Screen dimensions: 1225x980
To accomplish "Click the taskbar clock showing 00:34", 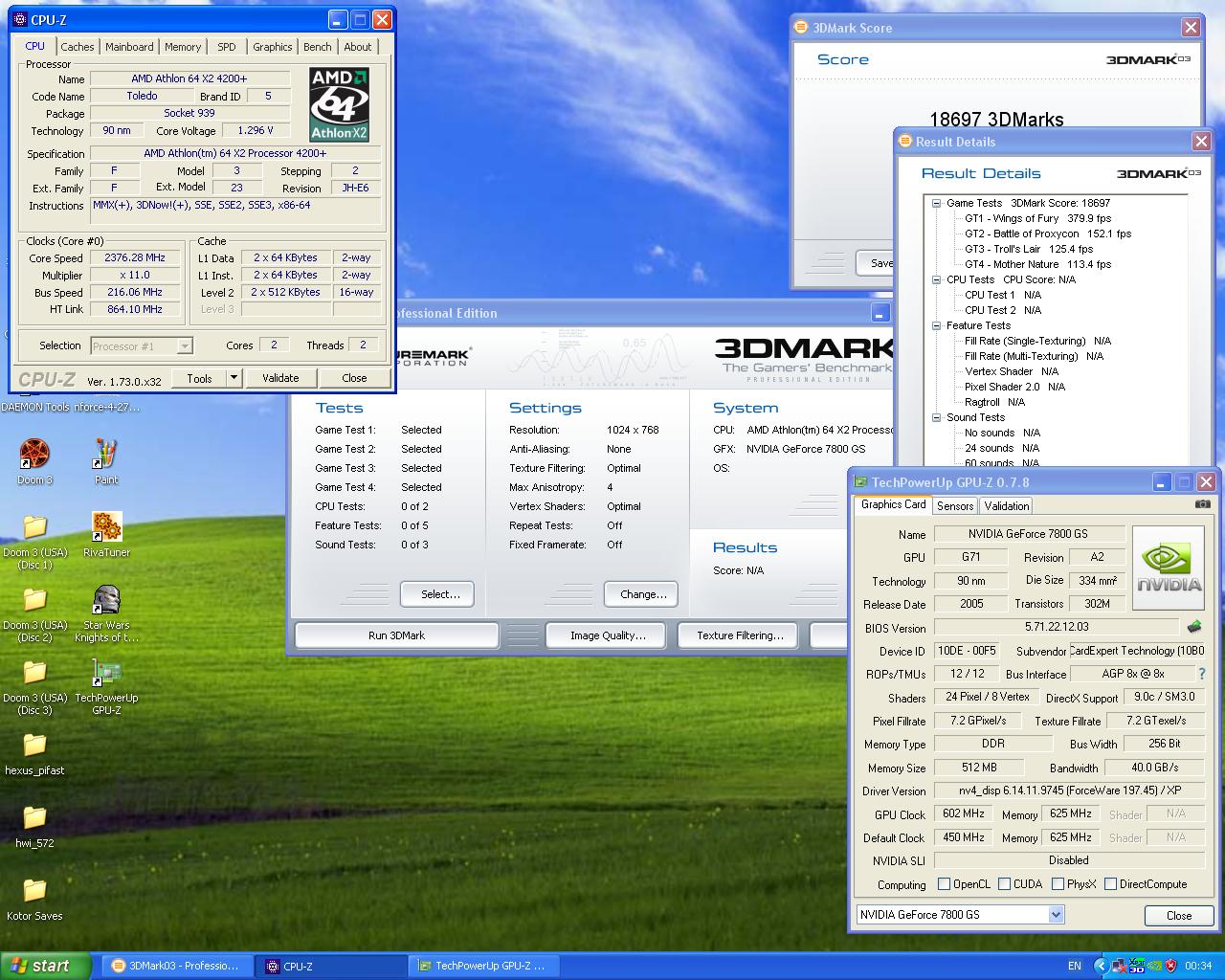I will pos(1198,966).
